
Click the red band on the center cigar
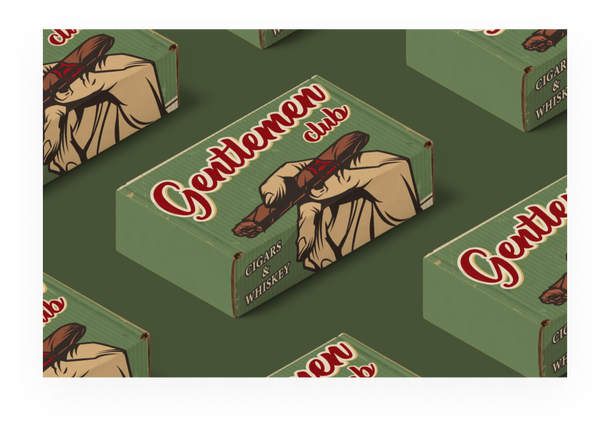point(318,169)
